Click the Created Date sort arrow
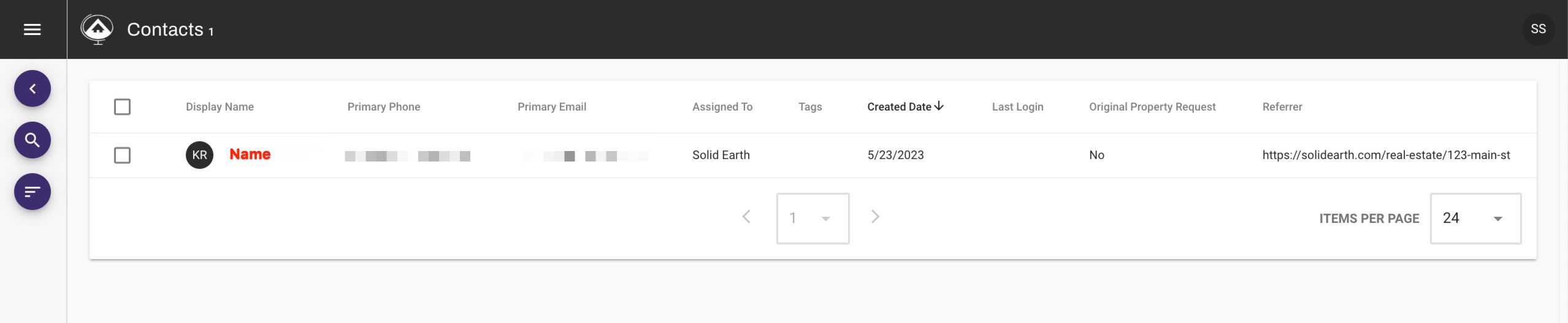The height and width of the screenshot is (323, 1568). coord(939,106)
